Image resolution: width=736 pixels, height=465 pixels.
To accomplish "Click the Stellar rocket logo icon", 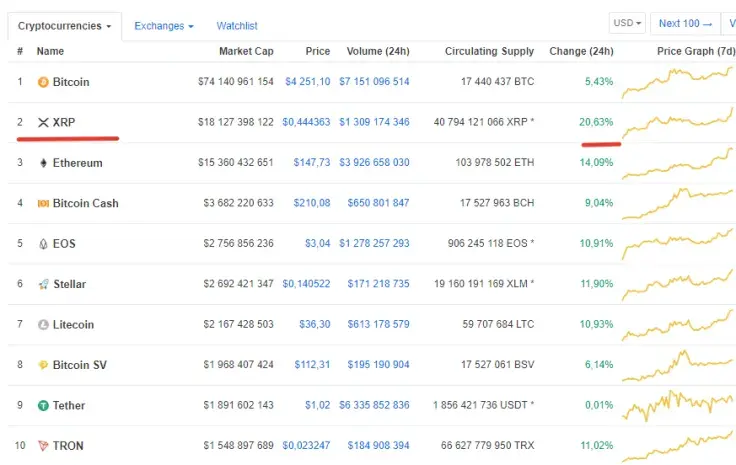I will 43,284.
